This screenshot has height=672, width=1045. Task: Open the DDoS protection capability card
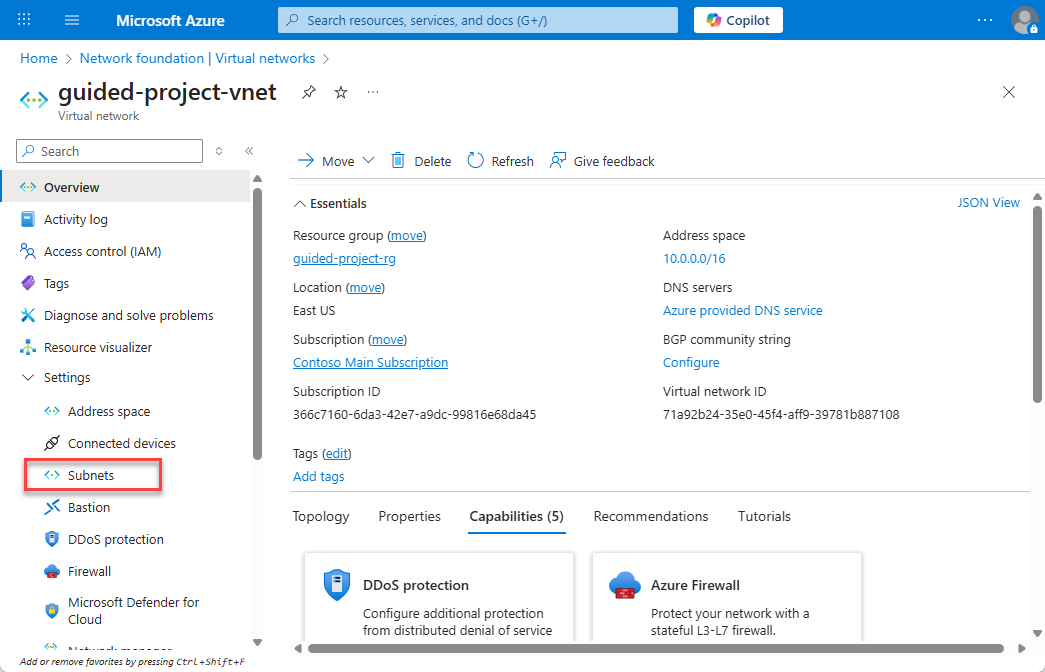[x=439, y=597]
